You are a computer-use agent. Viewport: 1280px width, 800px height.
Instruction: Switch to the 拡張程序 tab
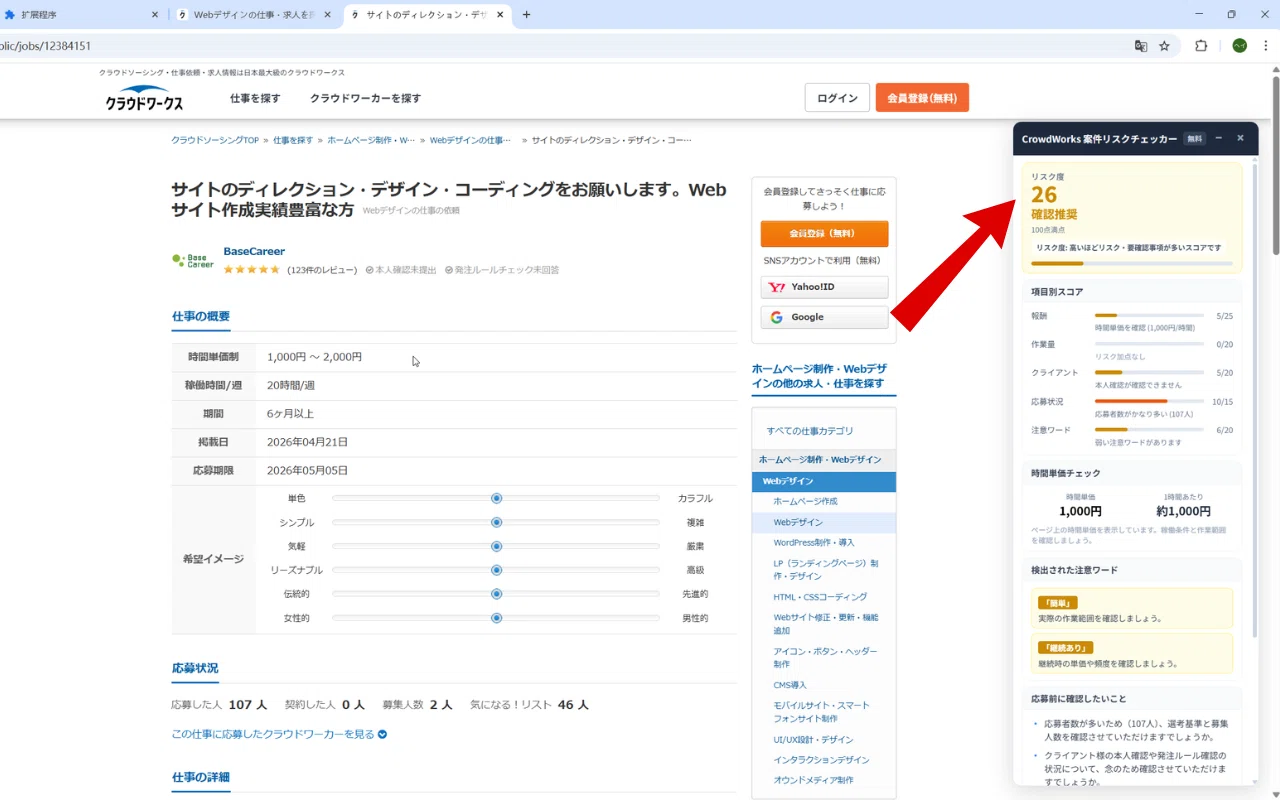(x=82, y=15)
